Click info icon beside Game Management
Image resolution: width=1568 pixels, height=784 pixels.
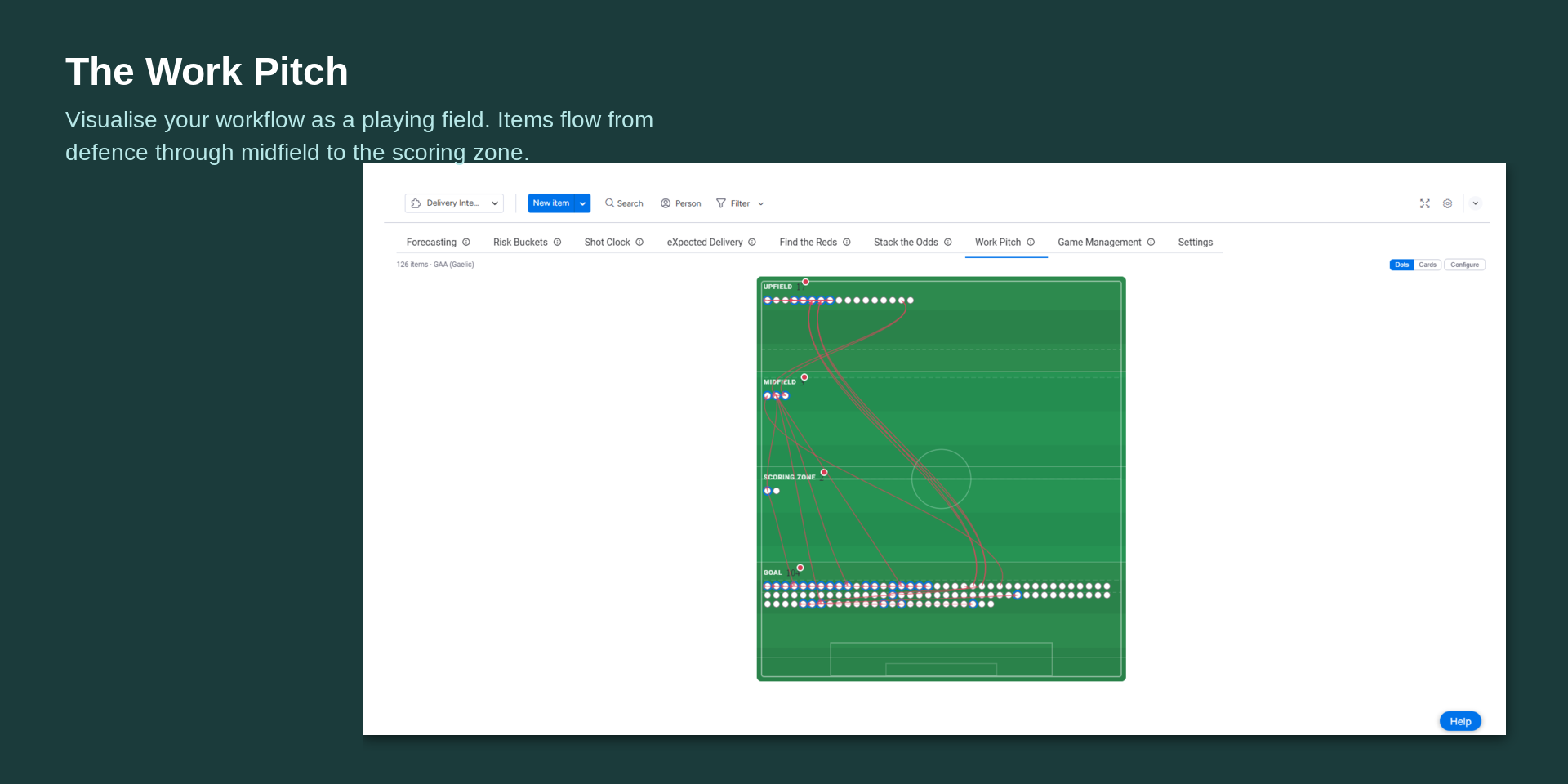point(1151,243)
